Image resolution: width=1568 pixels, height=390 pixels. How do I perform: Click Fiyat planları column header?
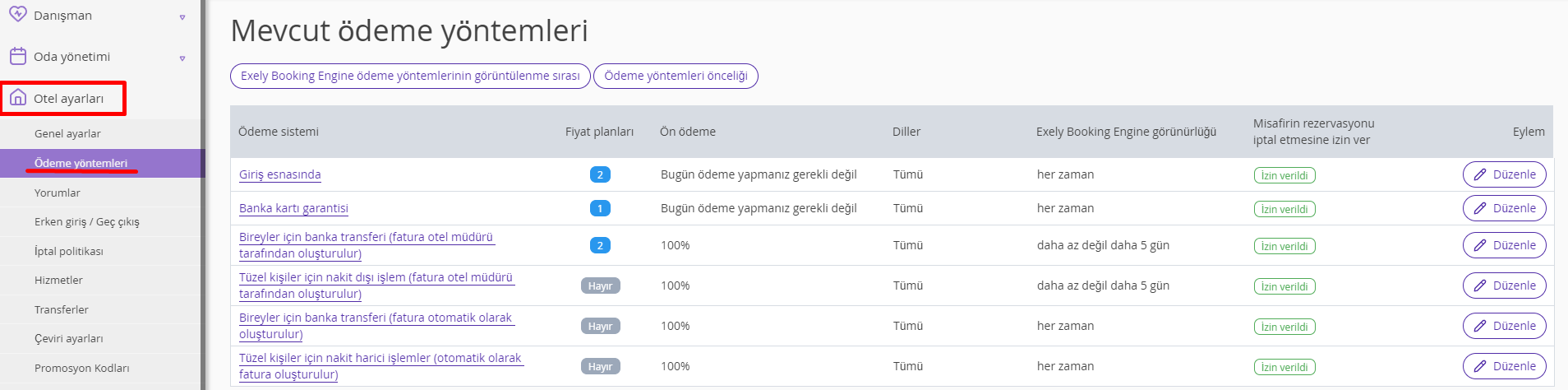599,132
